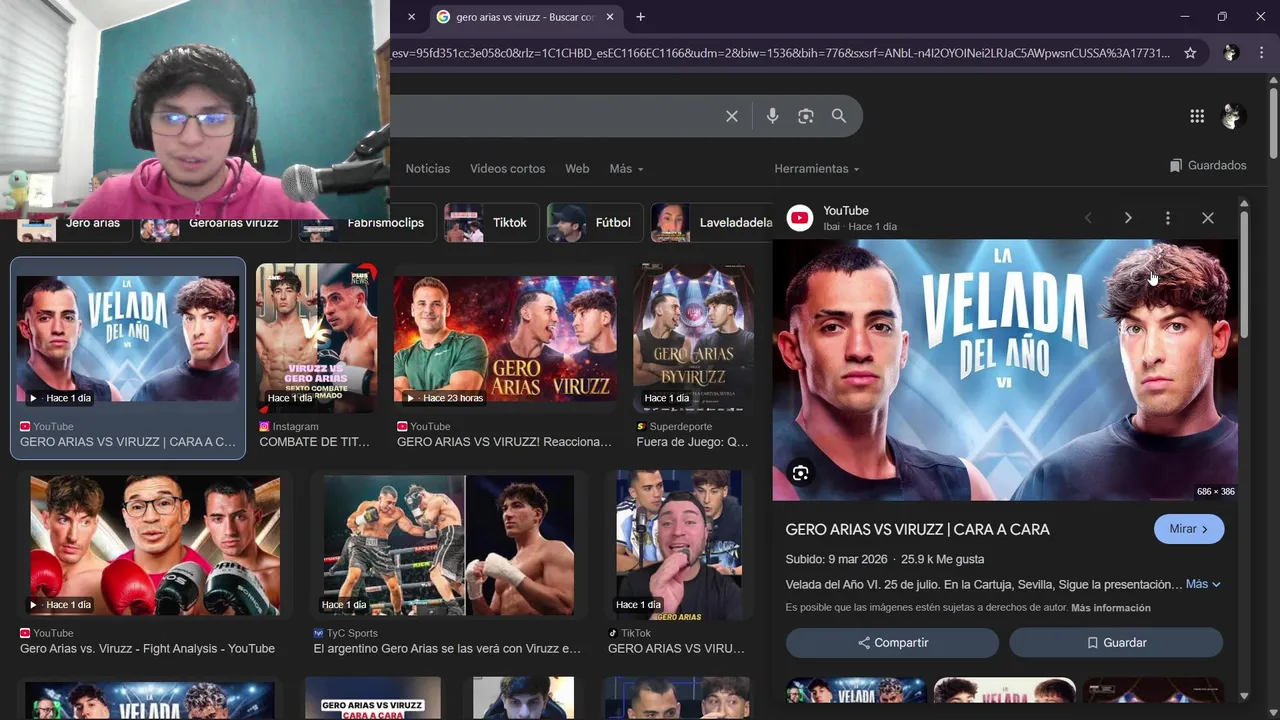Go to previous image in preview panel

pos(1088,218)
